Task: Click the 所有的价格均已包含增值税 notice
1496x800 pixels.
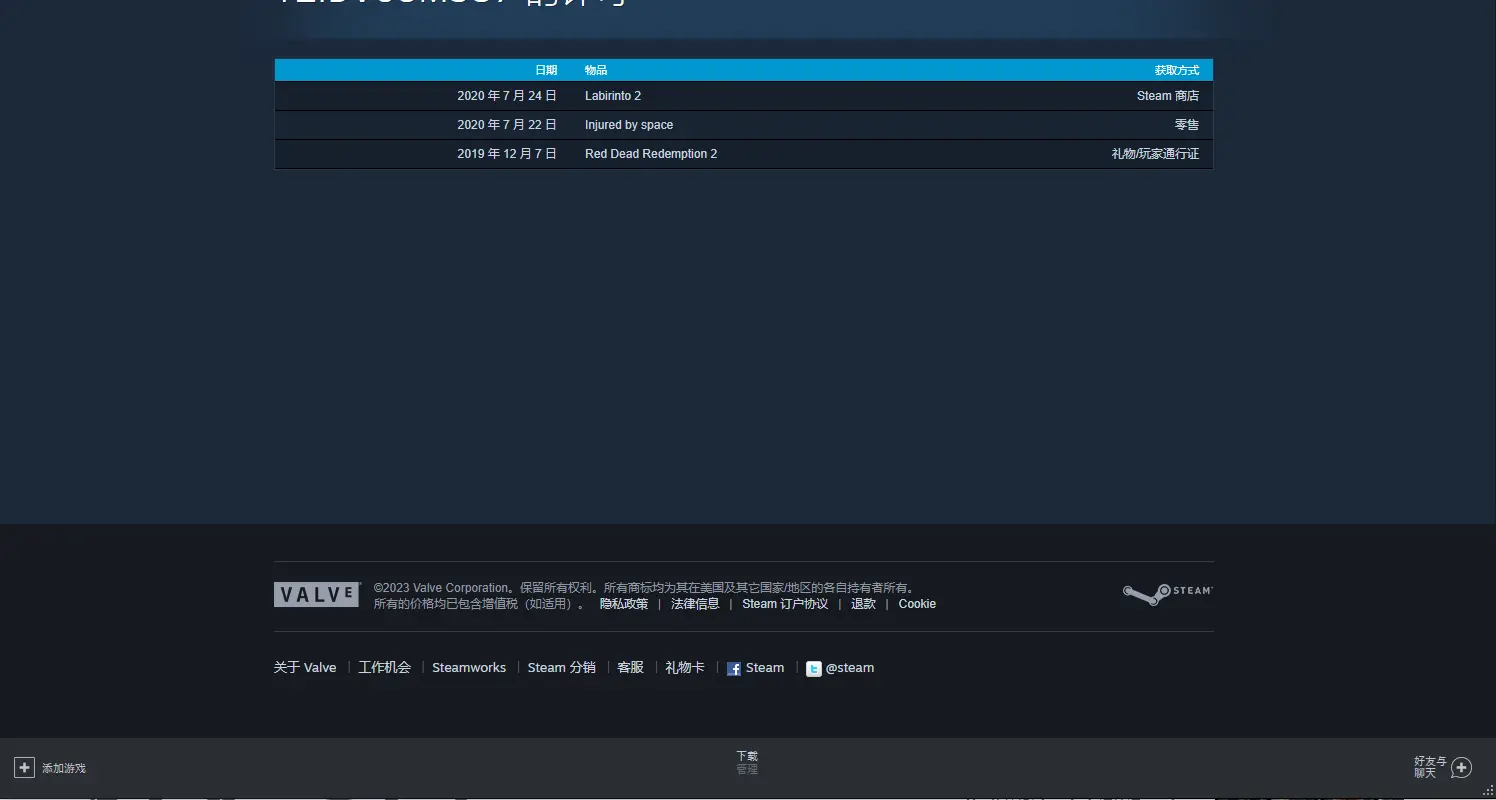Action: 480,604
